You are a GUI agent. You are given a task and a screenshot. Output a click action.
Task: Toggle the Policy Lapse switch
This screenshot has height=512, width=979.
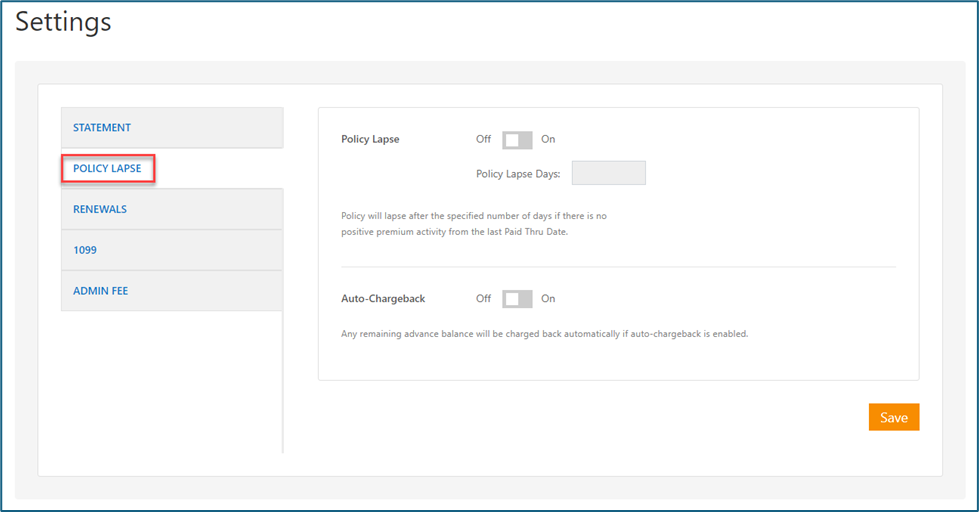click(517, 140)
